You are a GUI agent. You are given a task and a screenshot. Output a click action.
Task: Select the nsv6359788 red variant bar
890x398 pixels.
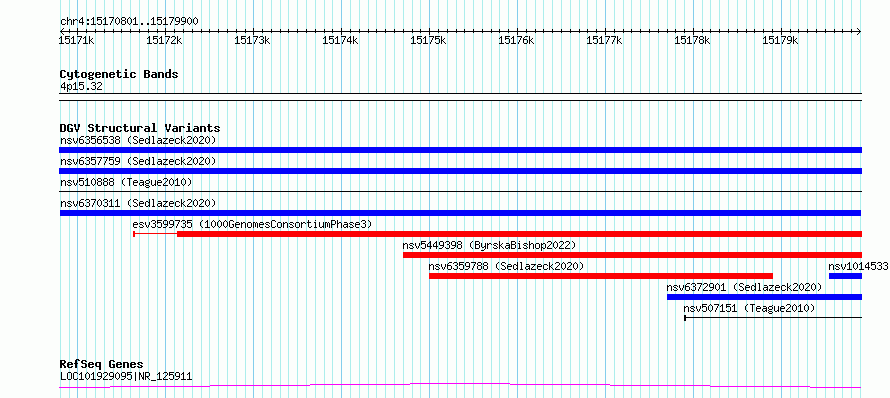pyautogui.click(x=601, y=276)
